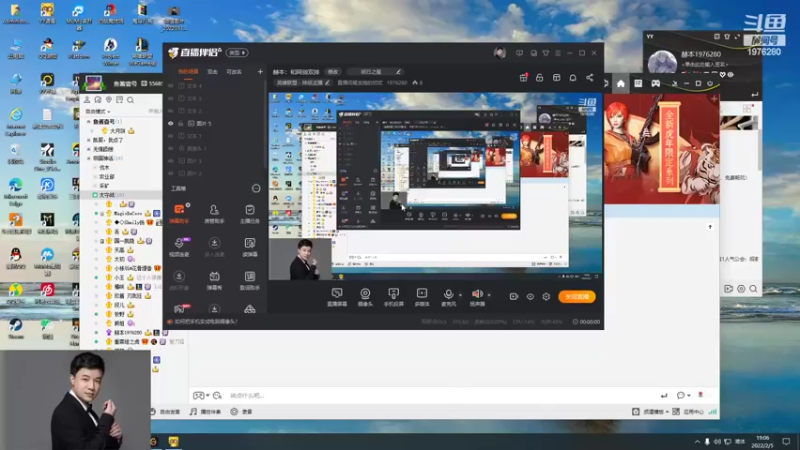
Task: Add the 摄像头 camera source
Action: (x=365, y=297)
